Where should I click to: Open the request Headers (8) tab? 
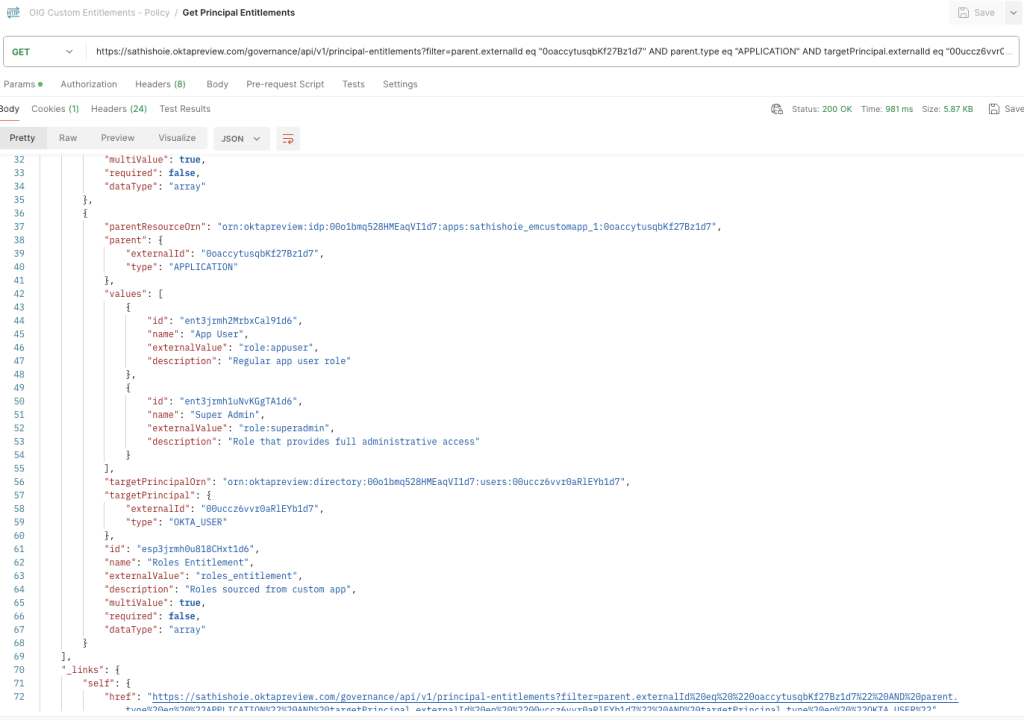[160, 84]
